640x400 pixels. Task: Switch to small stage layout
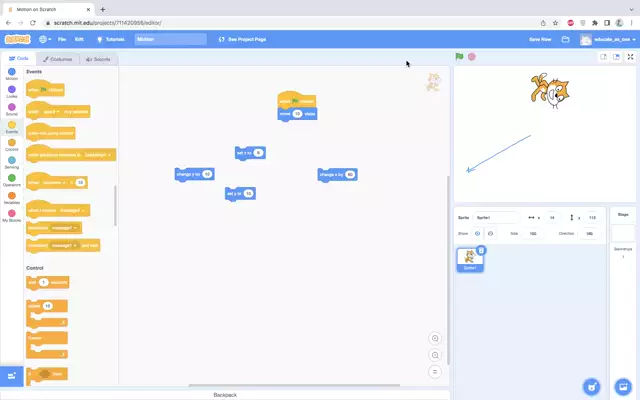coord(603,57)
